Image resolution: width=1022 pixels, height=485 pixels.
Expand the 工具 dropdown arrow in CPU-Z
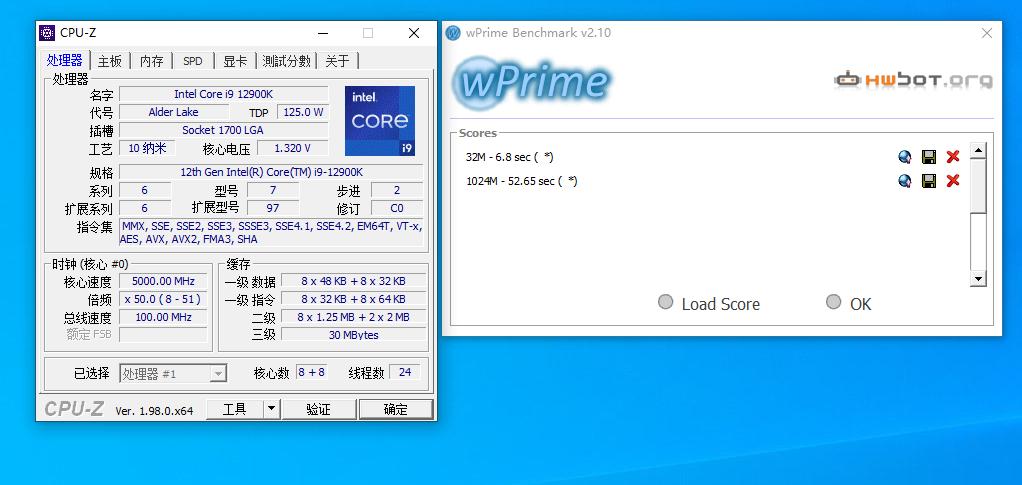[x=272, y=409]
